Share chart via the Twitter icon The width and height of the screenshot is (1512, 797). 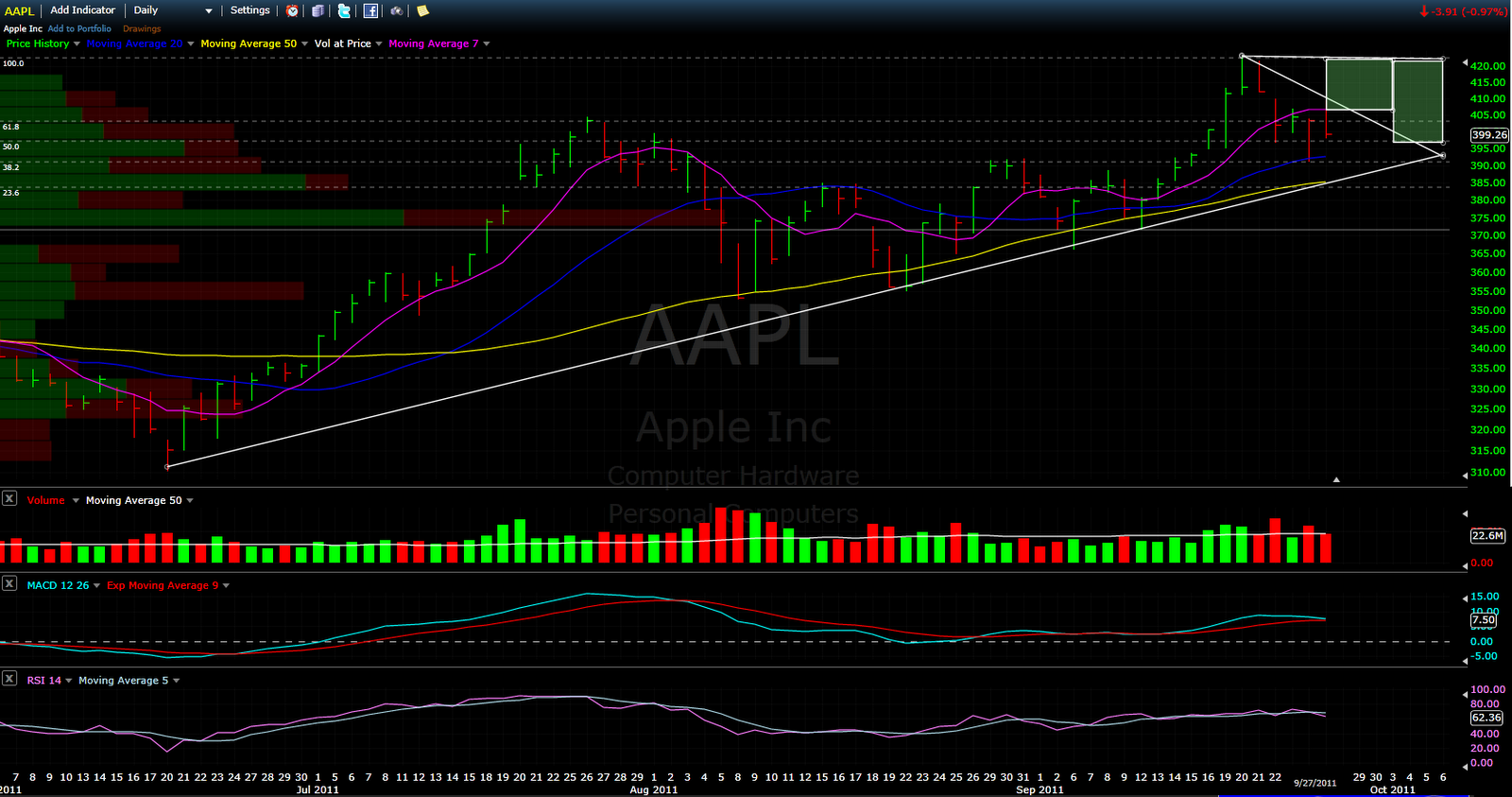tap(344, 11)
